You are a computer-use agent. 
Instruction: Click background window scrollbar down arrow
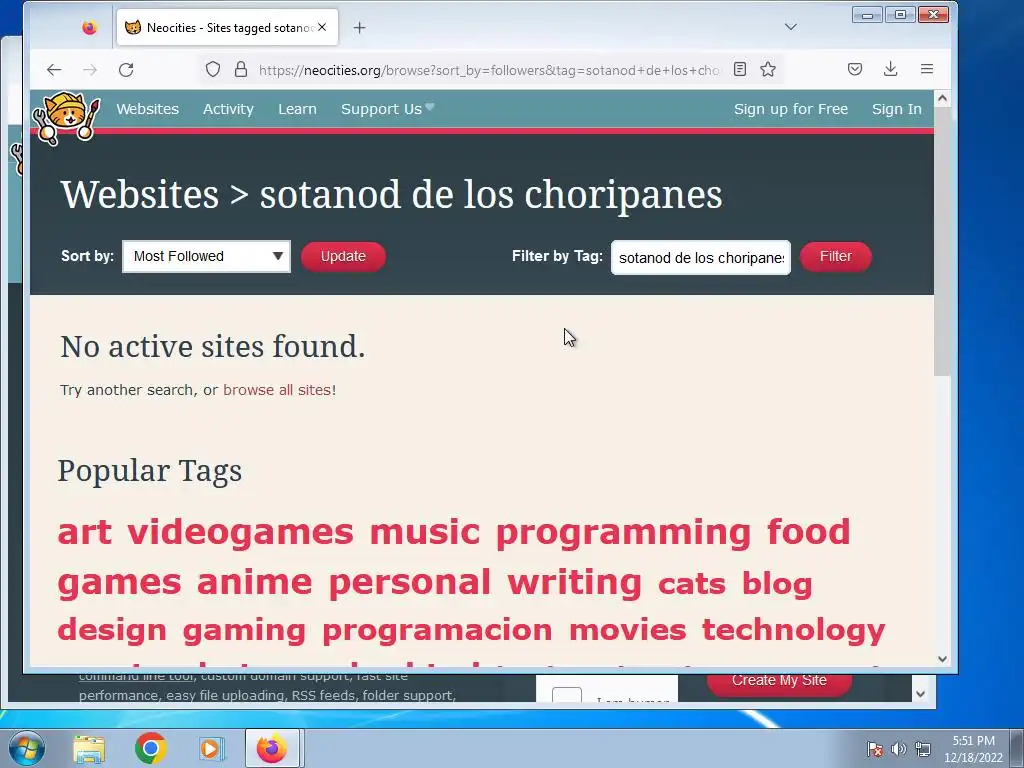920,694
